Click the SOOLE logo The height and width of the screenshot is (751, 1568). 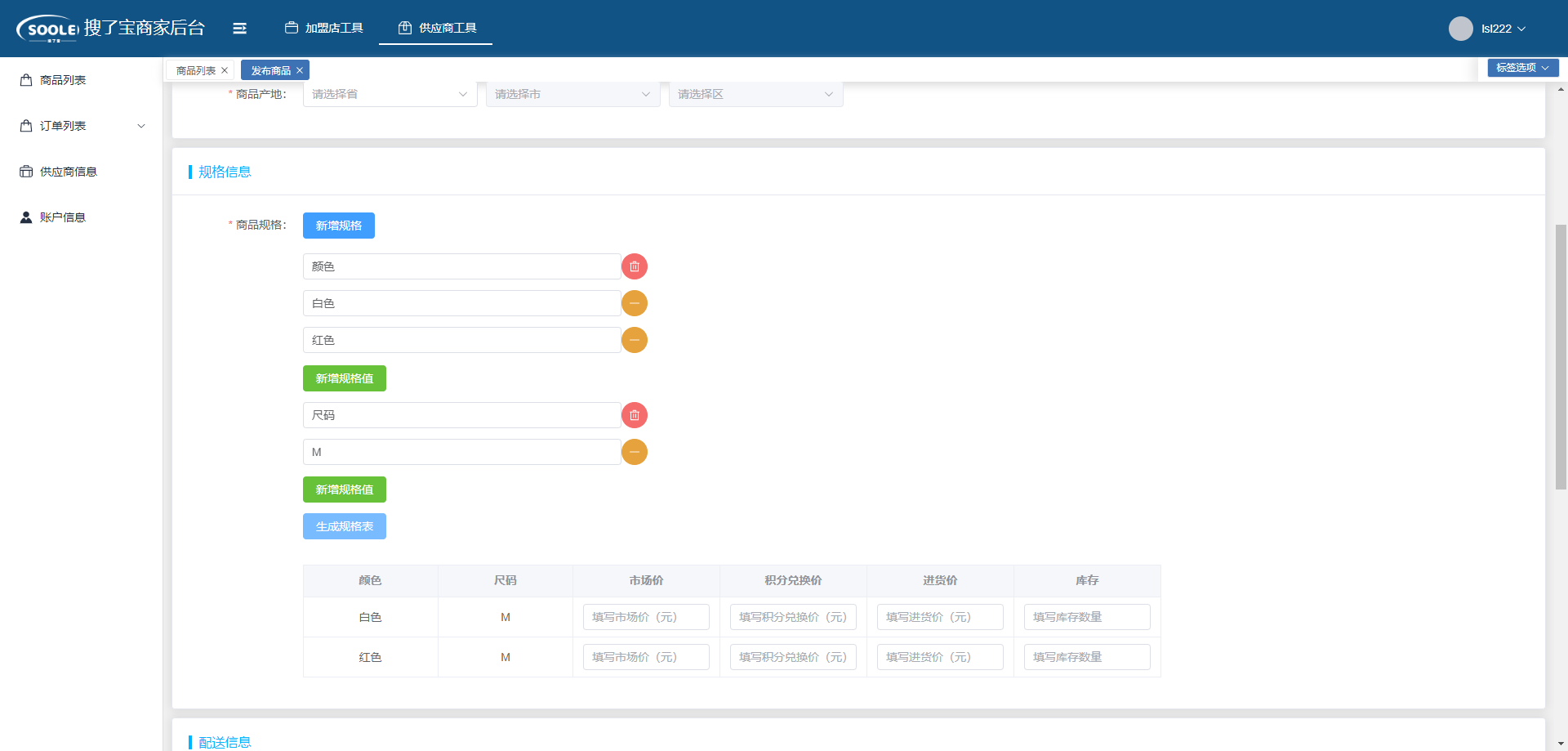48,29
